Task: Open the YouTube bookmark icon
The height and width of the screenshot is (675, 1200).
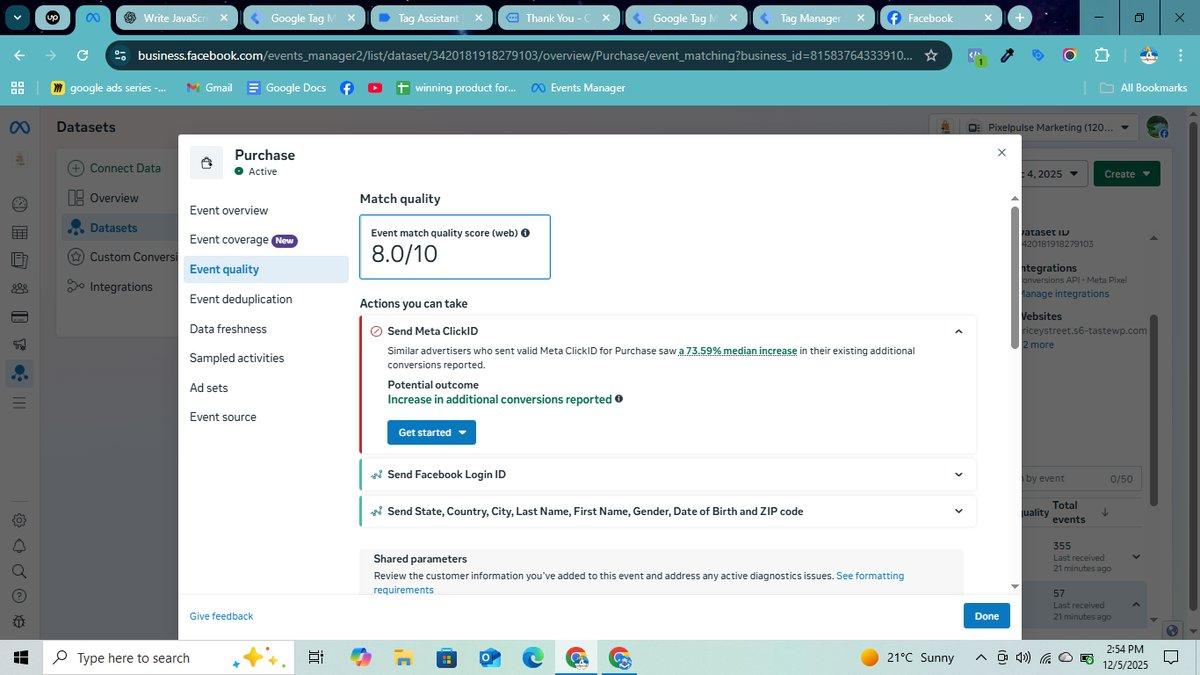Action: point(375,88)
